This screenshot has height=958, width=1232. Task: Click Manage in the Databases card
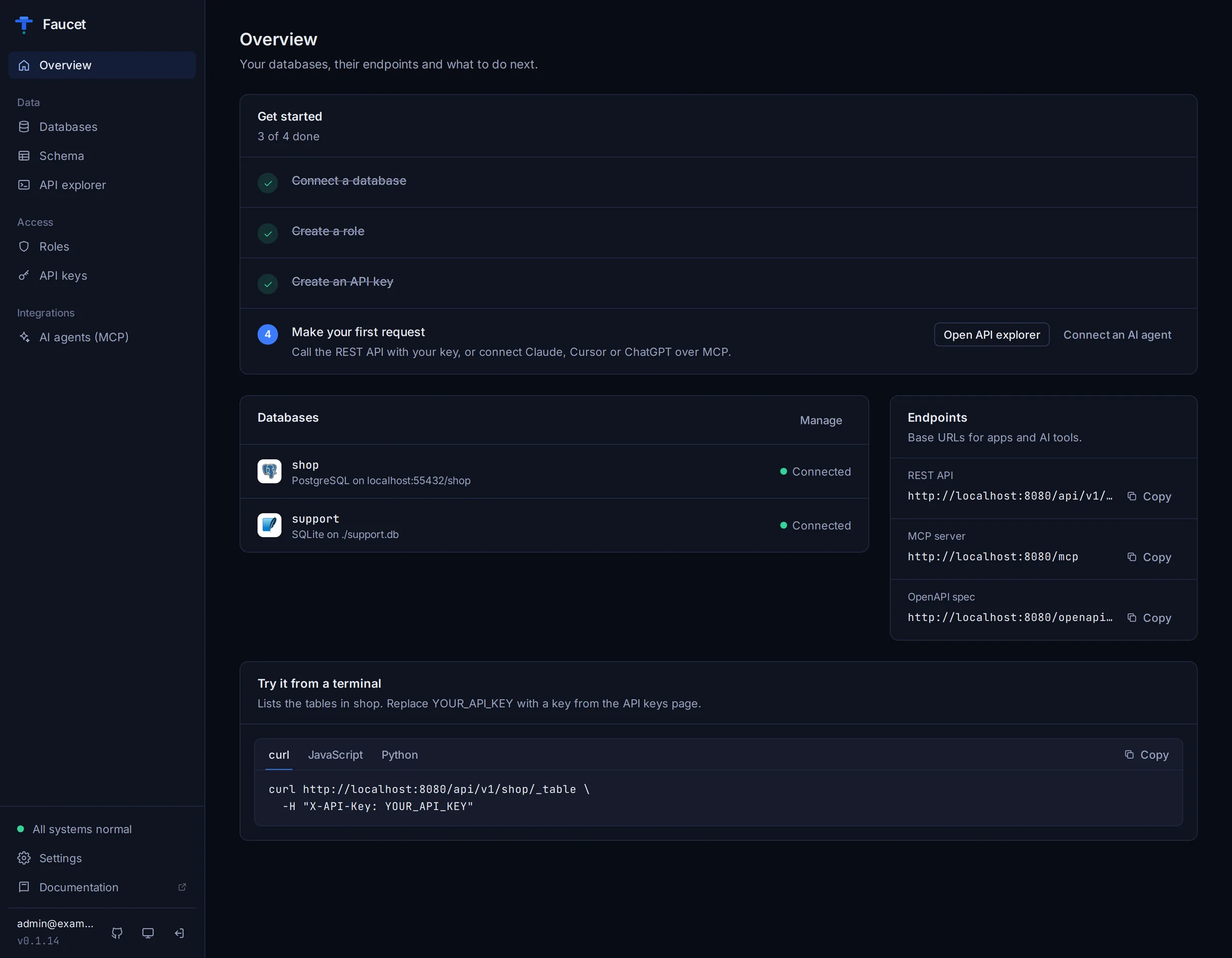point(821,420)
